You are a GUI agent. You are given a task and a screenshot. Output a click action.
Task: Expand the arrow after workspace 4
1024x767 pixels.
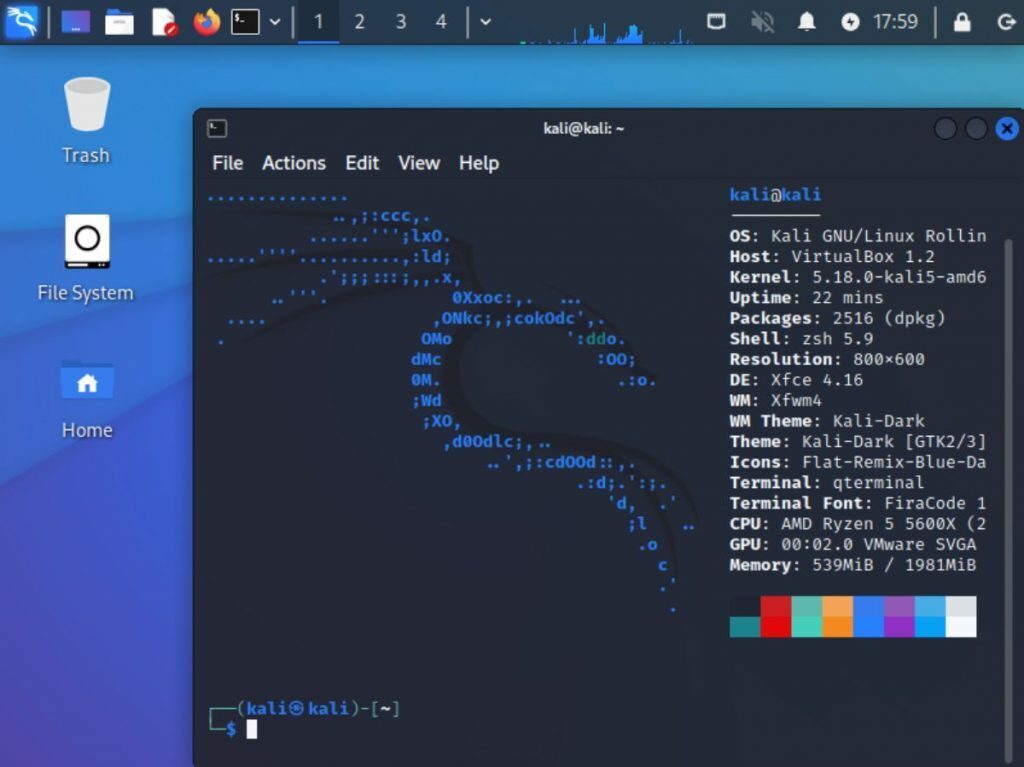tap(485, 22)
